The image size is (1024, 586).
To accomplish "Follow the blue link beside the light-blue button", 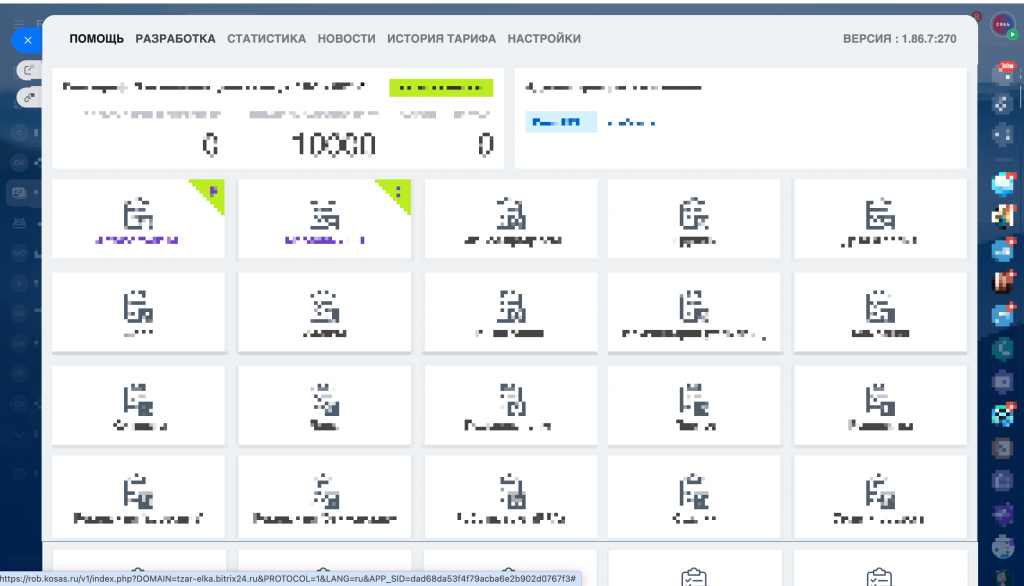I will (631, 122).
